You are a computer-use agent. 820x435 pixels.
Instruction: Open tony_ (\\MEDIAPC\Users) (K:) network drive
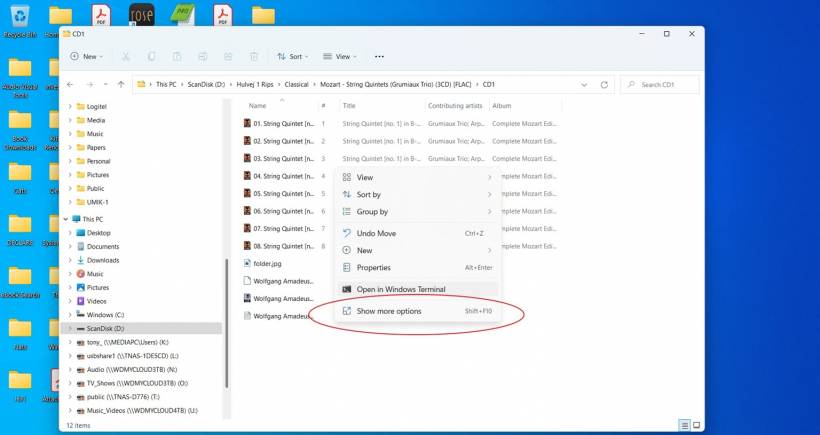tap(122, 342)
